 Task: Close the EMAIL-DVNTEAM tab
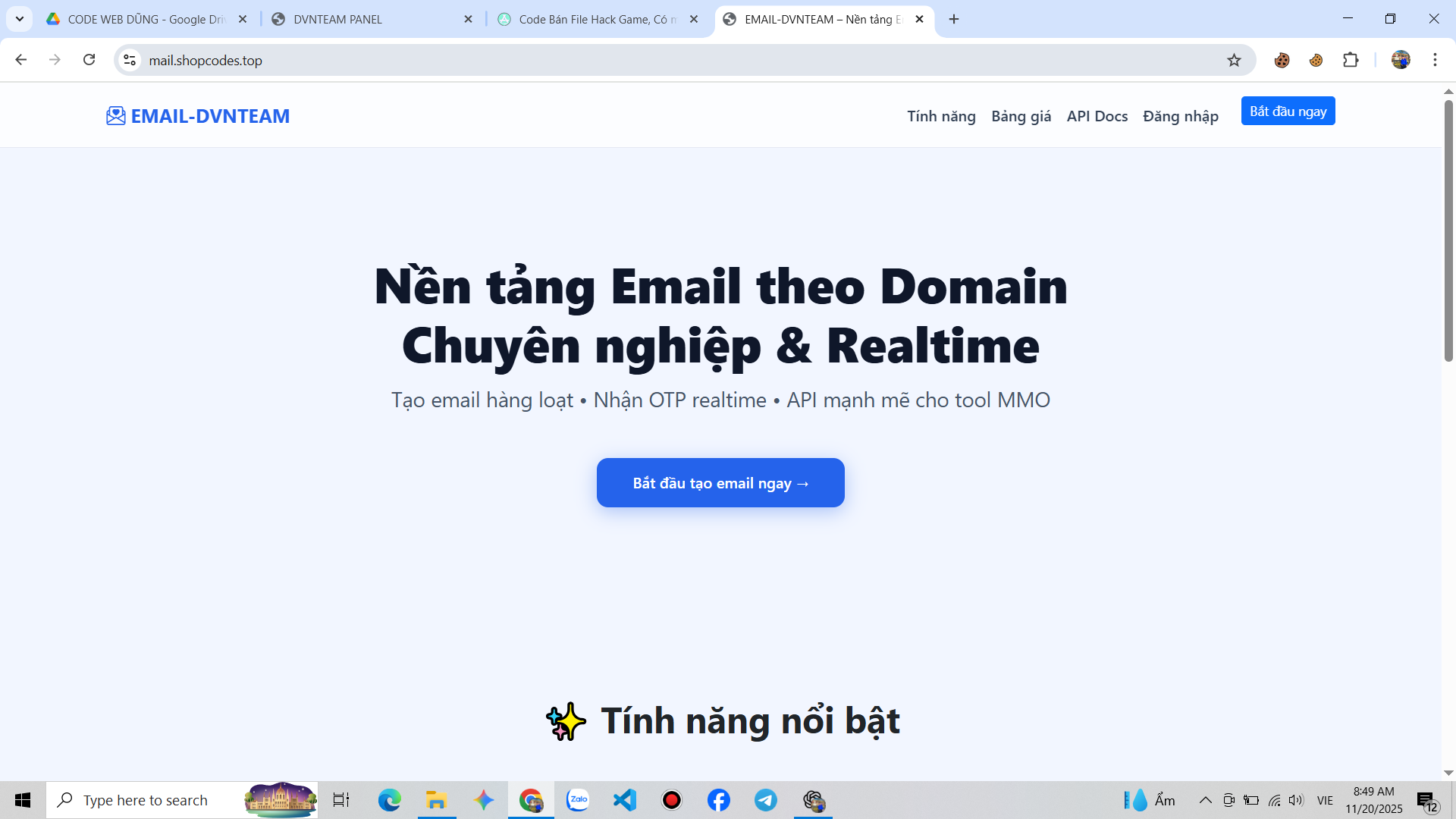tap(919, 19)
